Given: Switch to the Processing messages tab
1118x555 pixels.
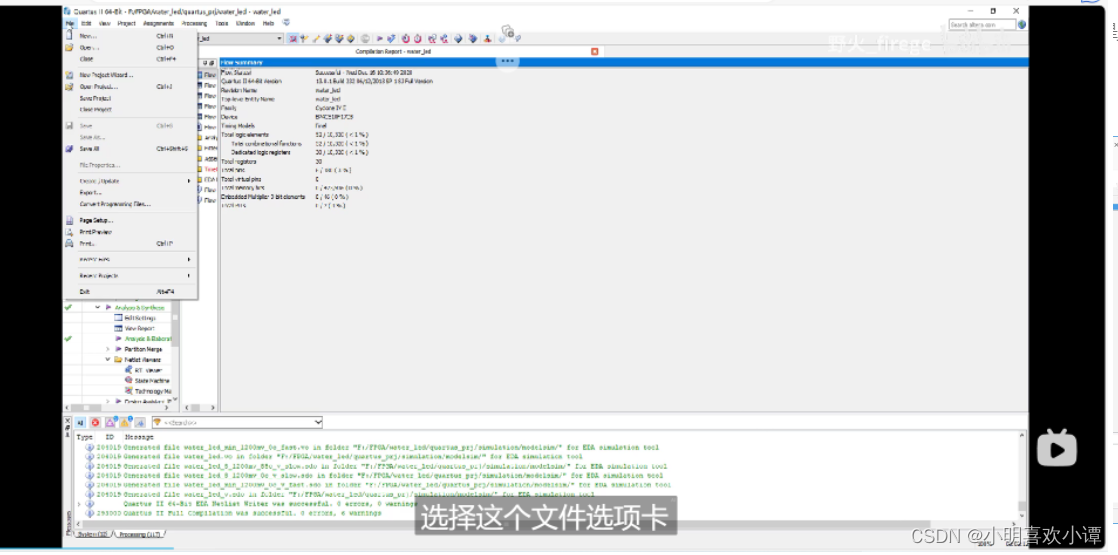Looking at the screenshot, I should click(139, 534).
